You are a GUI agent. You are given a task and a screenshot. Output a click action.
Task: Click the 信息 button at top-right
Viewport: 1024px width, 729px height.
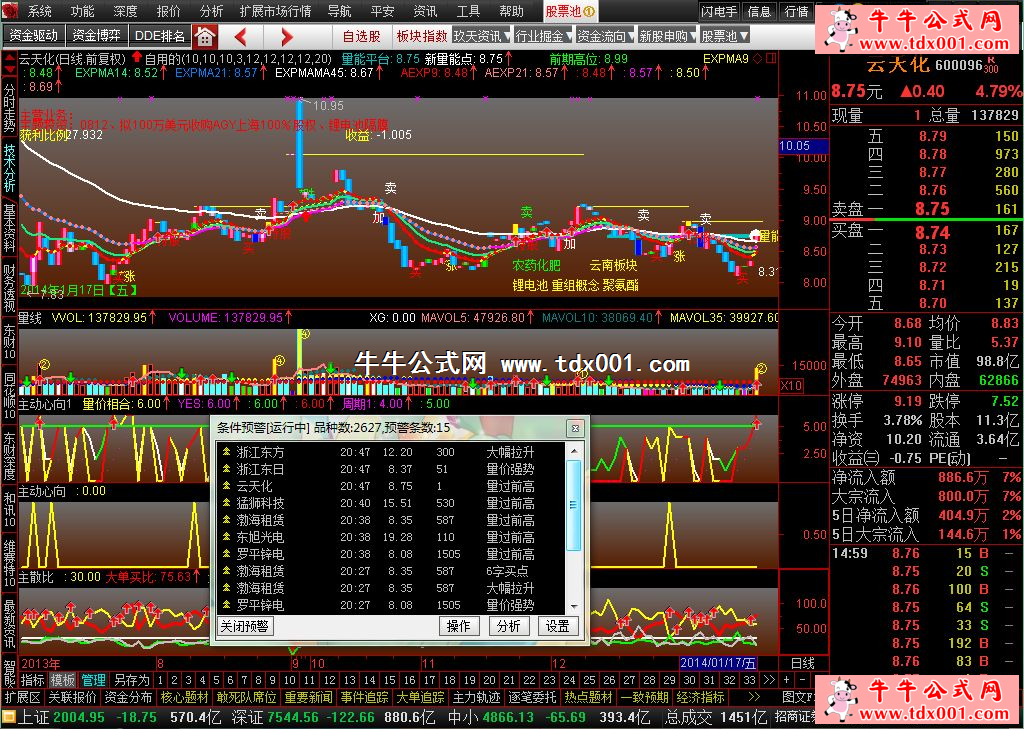tap(760, 12)
